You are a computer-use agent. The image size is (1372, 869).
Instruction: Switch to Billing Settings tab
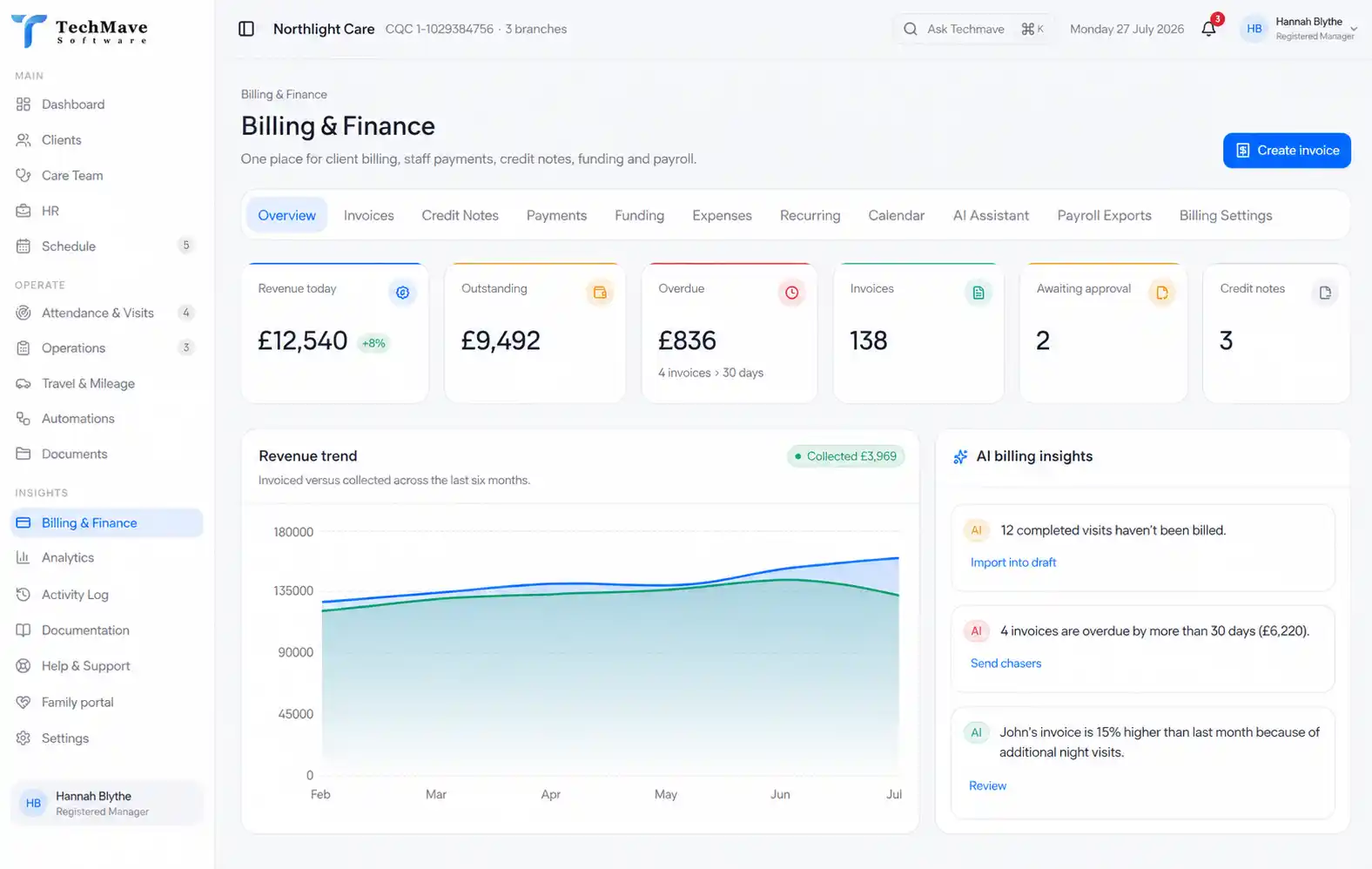coord(1226,215)
